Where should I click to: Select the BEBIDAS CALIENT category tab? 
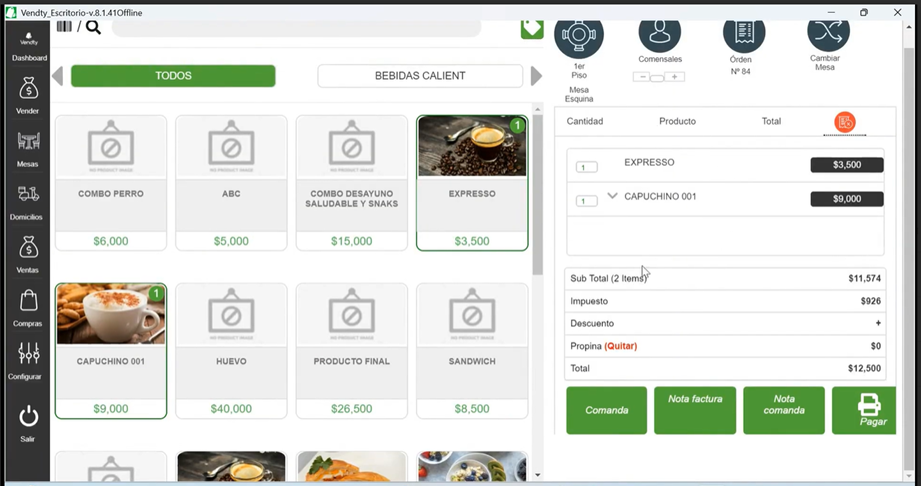[420, 76]
